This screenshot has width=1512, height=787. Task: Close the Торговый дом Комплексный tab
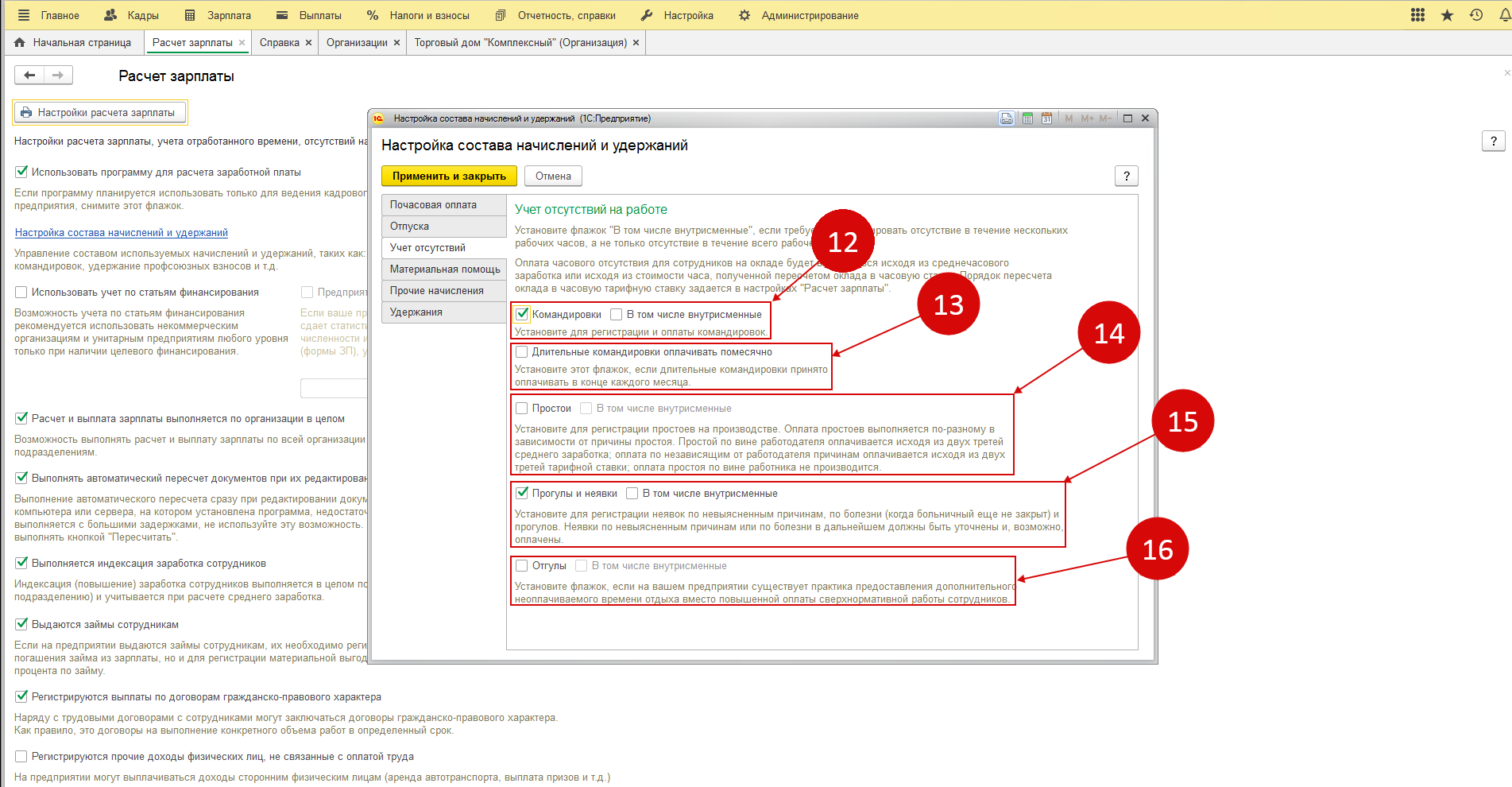(x=636, y=43)
